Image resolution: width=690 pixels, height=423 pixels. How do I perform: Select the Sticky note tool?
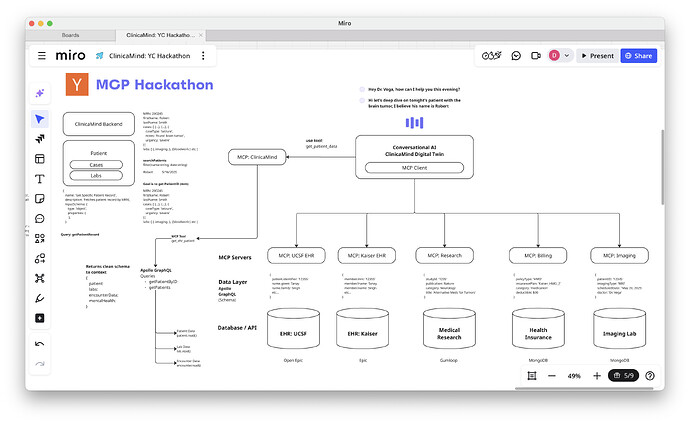pyautogui.click(x=40, y=199)
